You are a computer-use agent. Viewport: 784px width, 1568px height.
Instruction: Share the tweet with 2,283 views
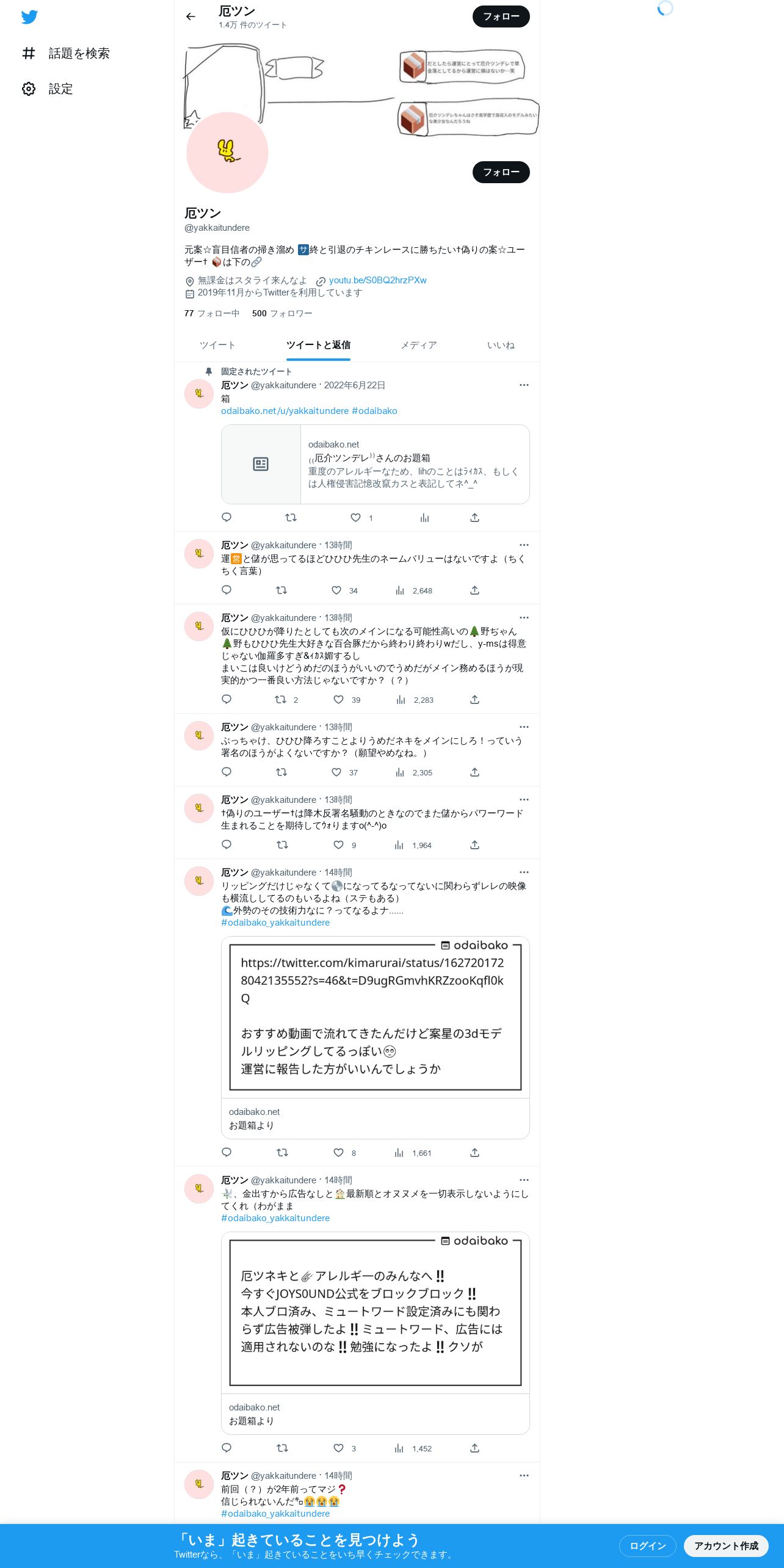coord(474,700)
